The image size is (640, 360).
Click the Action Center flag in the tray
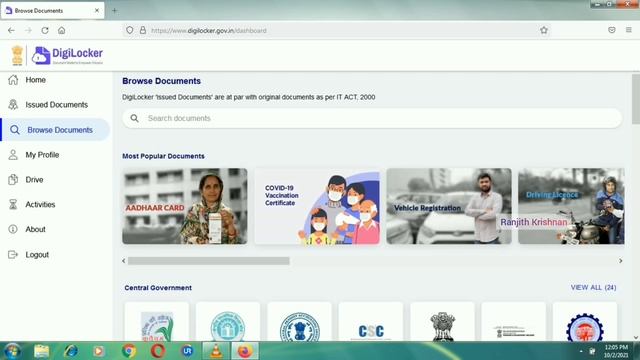coord(592,351)
